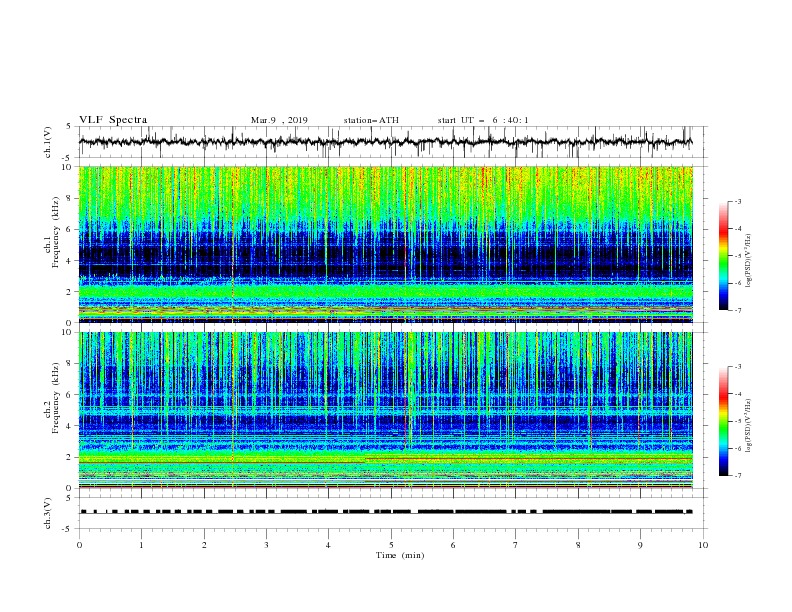This screenshot has height=612, width=792.
Task: Click the start UT time label
Action: coord(483,120)
